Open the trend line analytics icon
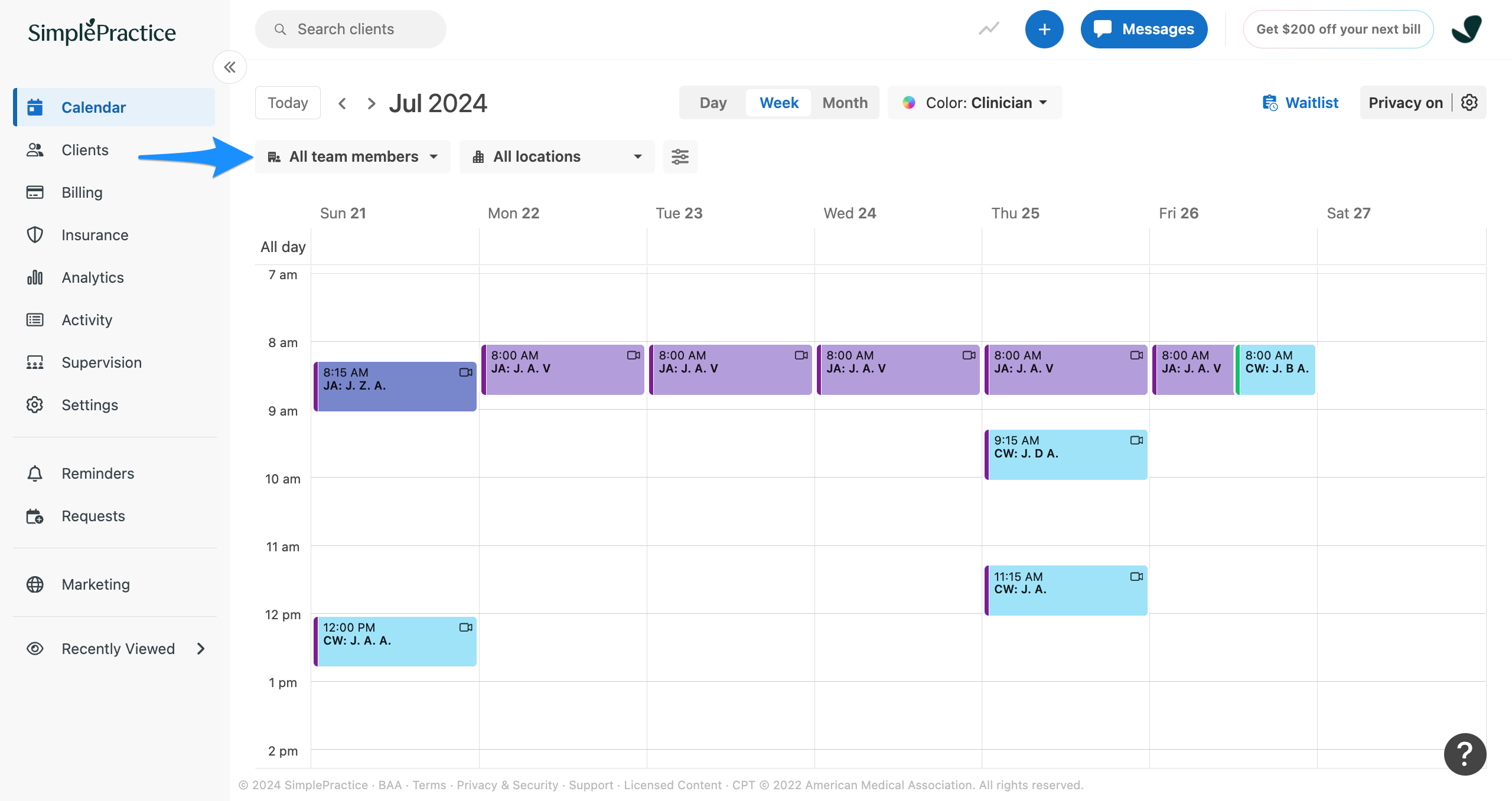The image size is (1512, 801). (x=989, y=29)
